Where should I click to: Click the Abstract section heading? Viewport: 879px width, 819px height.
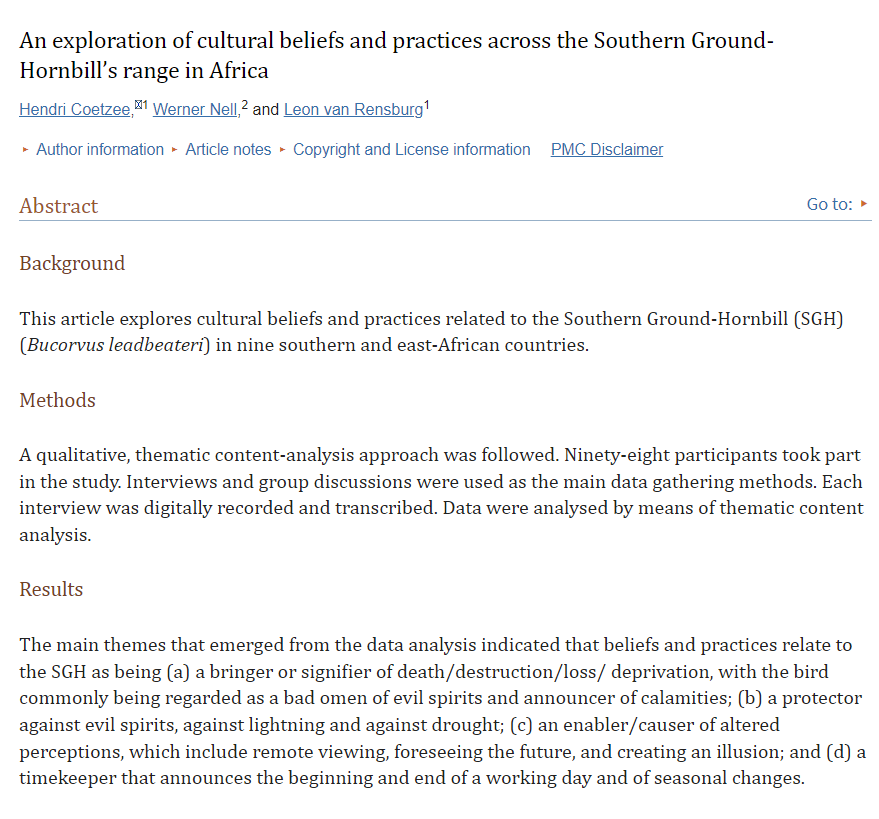point(58,206)
